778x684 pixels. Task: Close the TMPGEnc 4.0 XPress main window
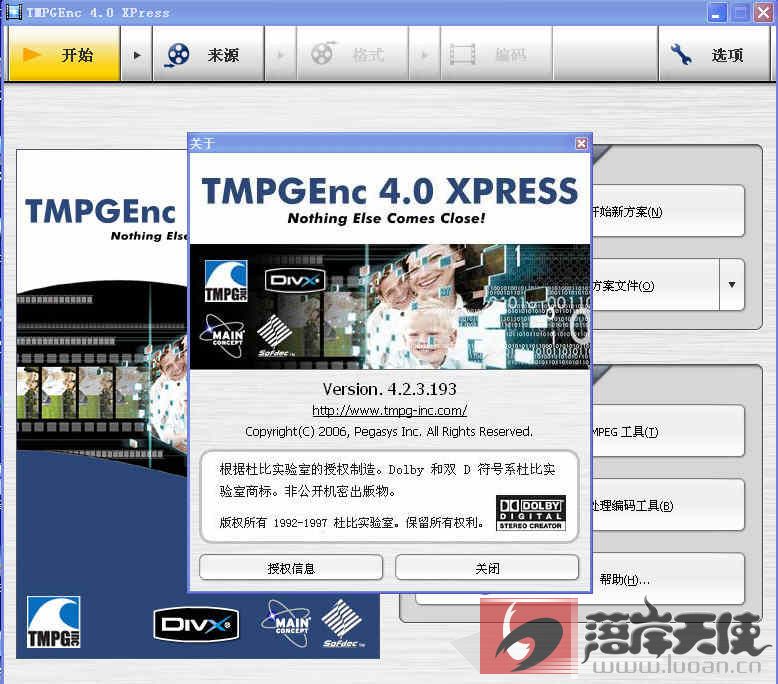[x=764, y=12]
